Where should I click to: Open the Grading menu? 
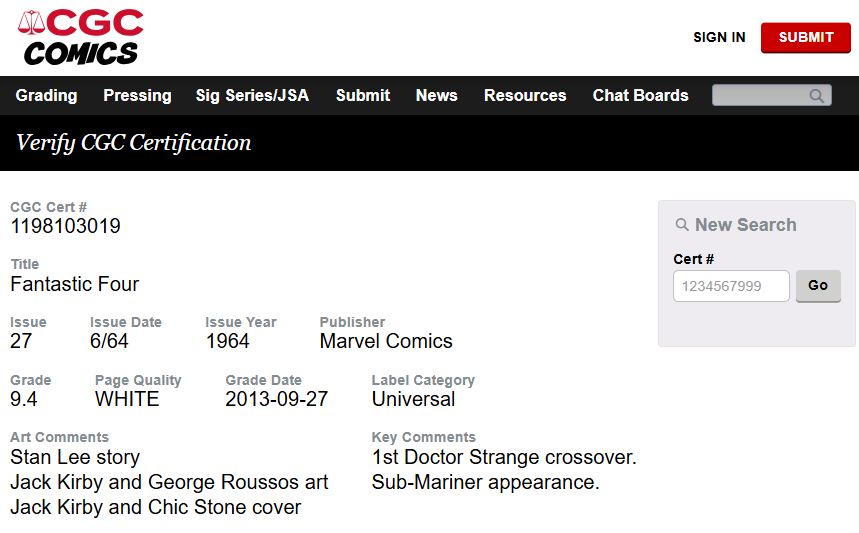click(46, 96)
